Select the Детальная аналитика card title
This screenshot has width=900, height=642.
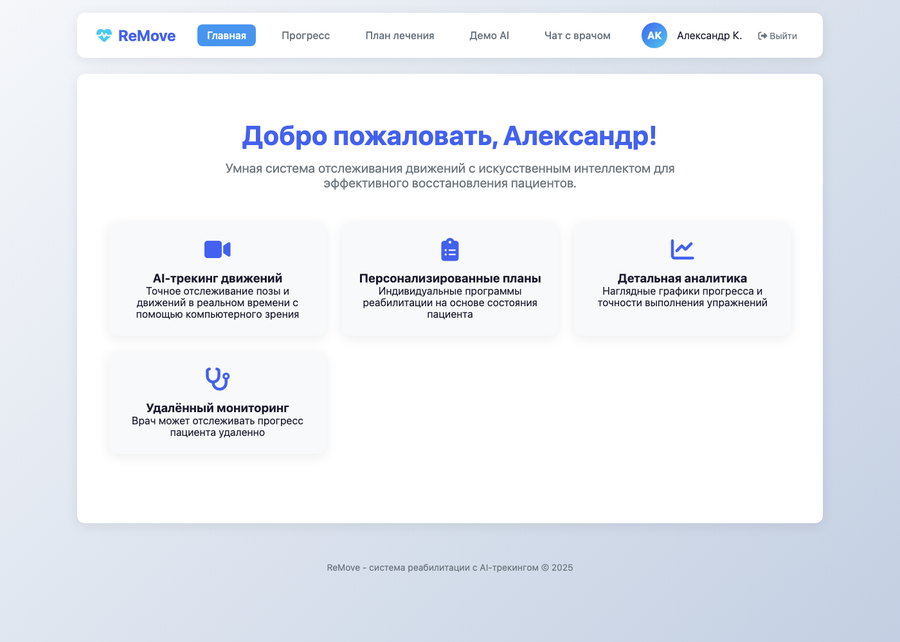click(682, 278)
